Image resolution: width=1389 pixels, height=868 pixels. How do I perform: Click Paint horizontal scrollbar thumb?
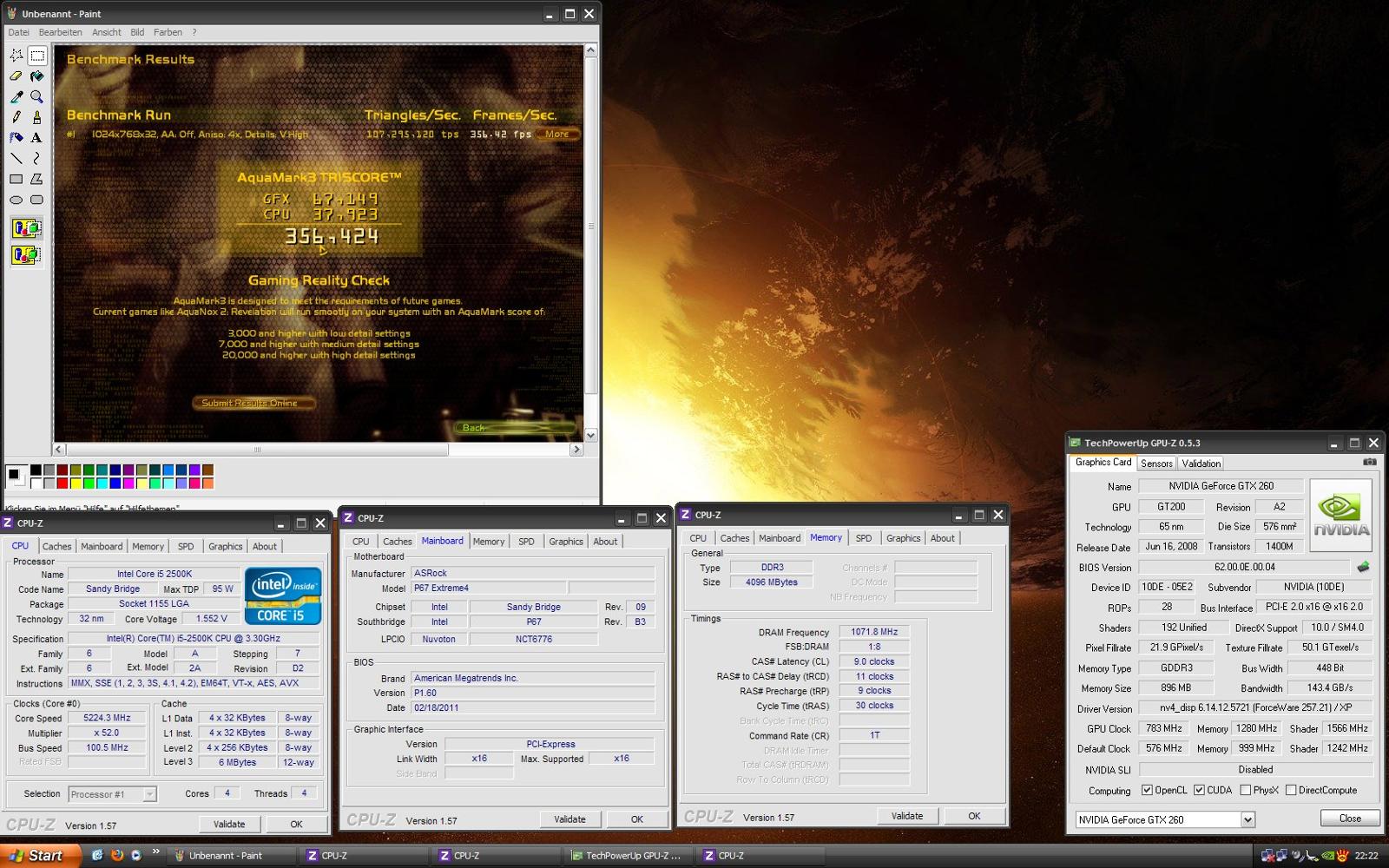(257, 450)
